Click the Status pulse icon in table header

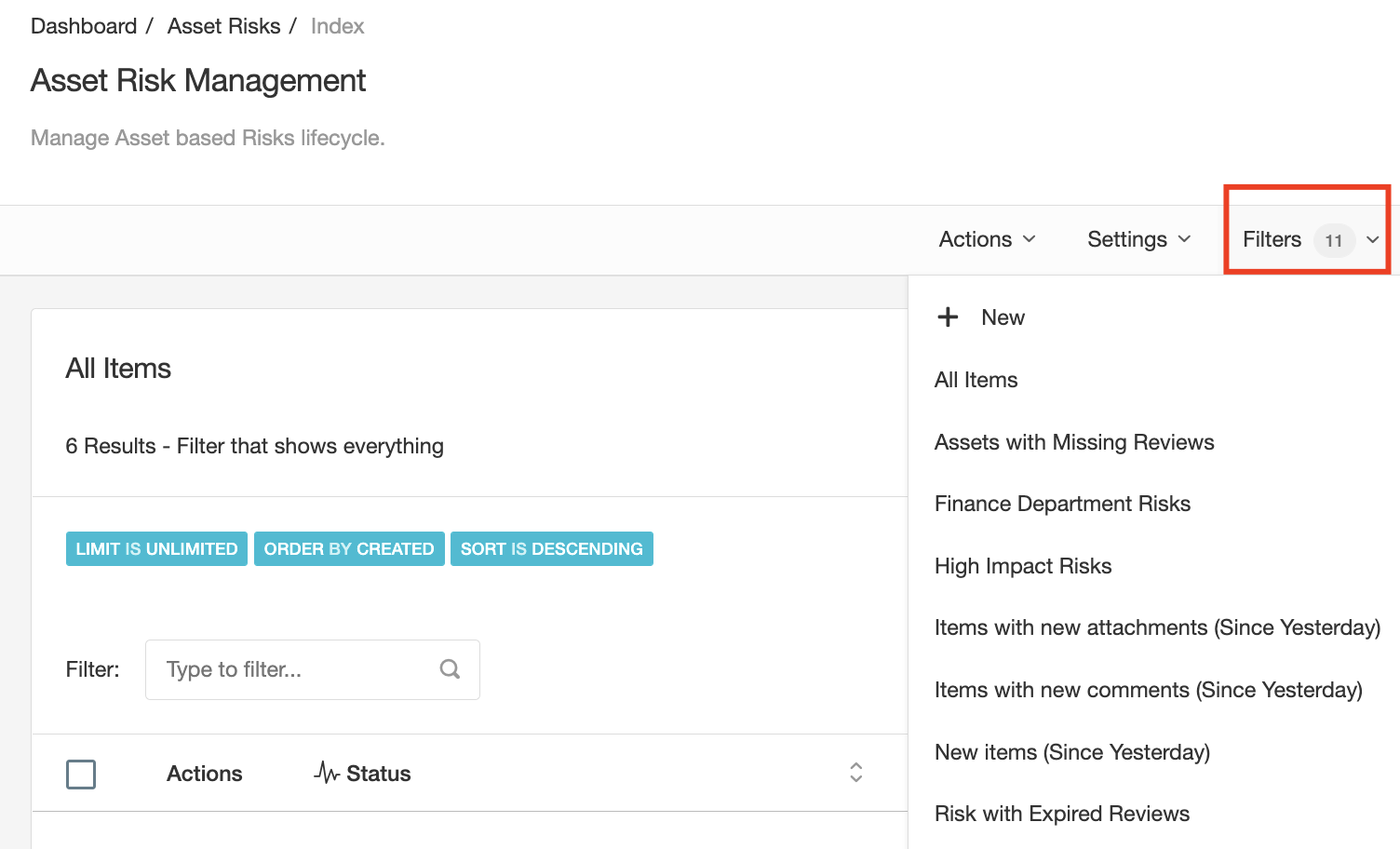pyautogui.click(x=326, y=773)
